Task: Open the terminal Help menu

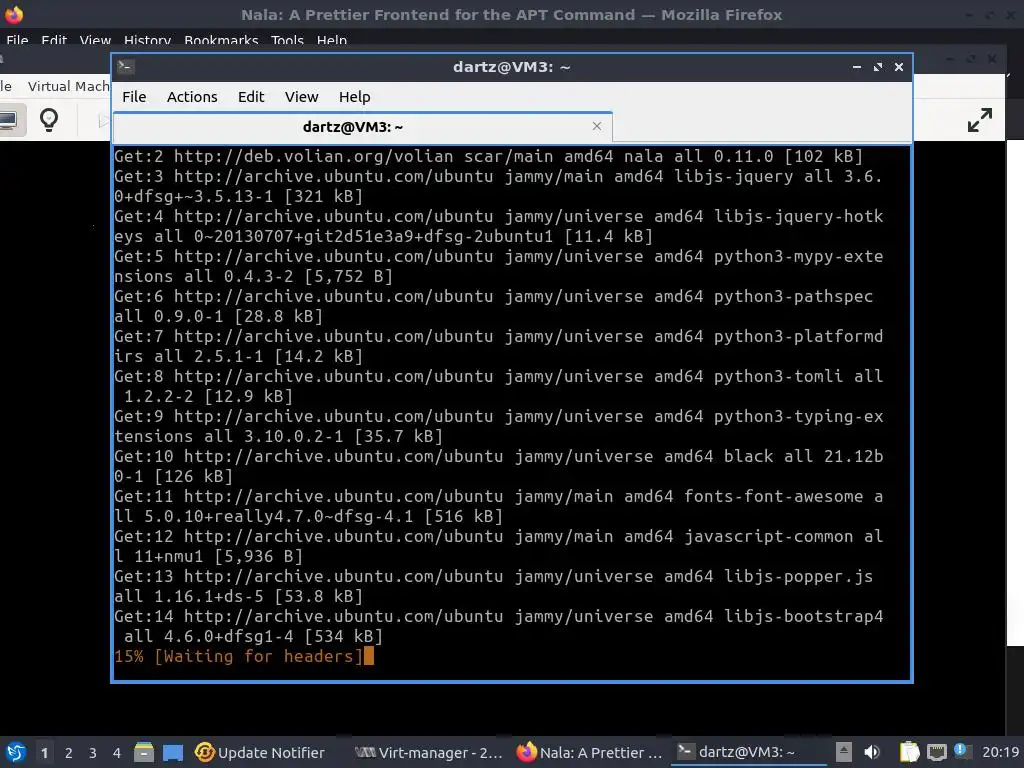Action: [355, 97]
